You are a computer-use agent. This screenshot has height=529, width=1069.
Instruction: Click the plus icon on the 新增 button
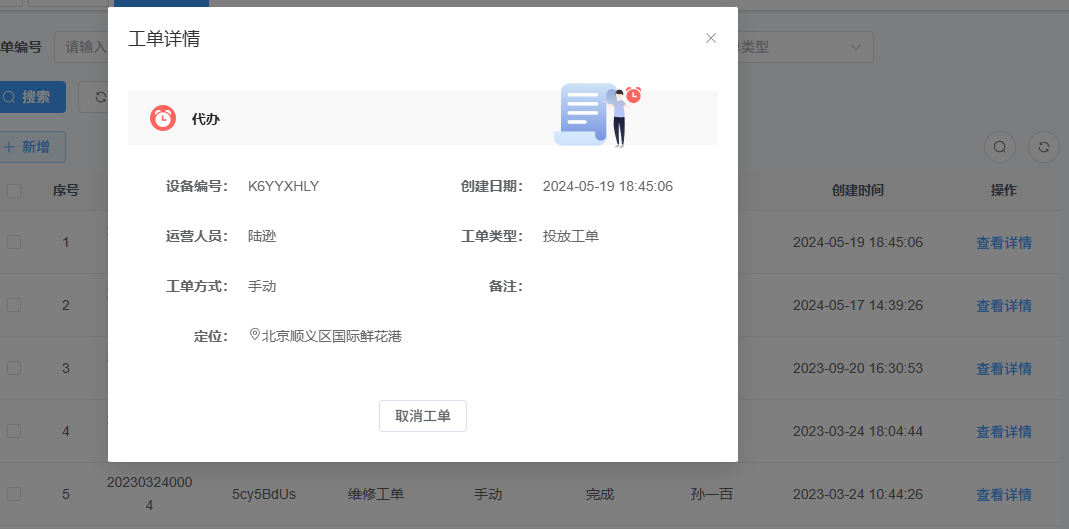pyautogui.click(x=9, y=147)
